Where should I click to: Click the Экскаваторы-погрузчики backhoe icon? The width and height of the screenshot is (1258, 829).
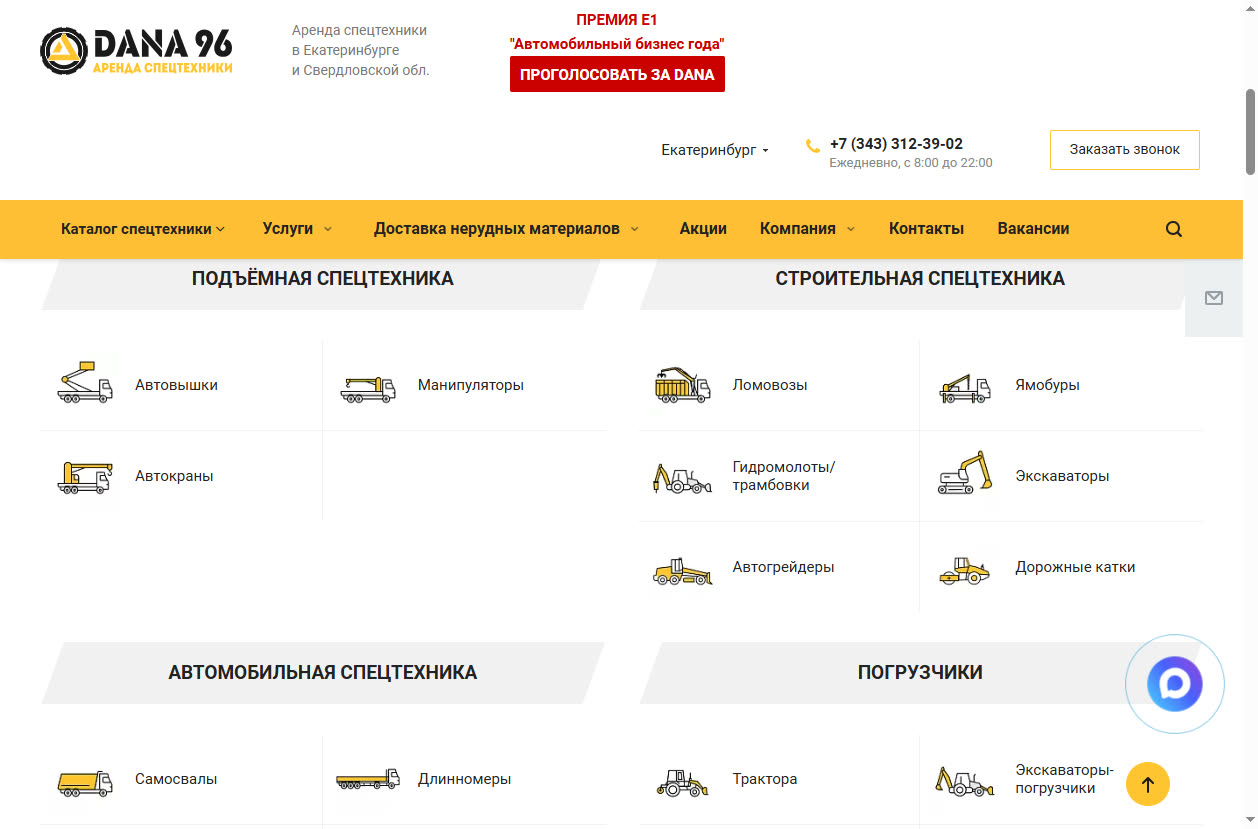point(965,780)
